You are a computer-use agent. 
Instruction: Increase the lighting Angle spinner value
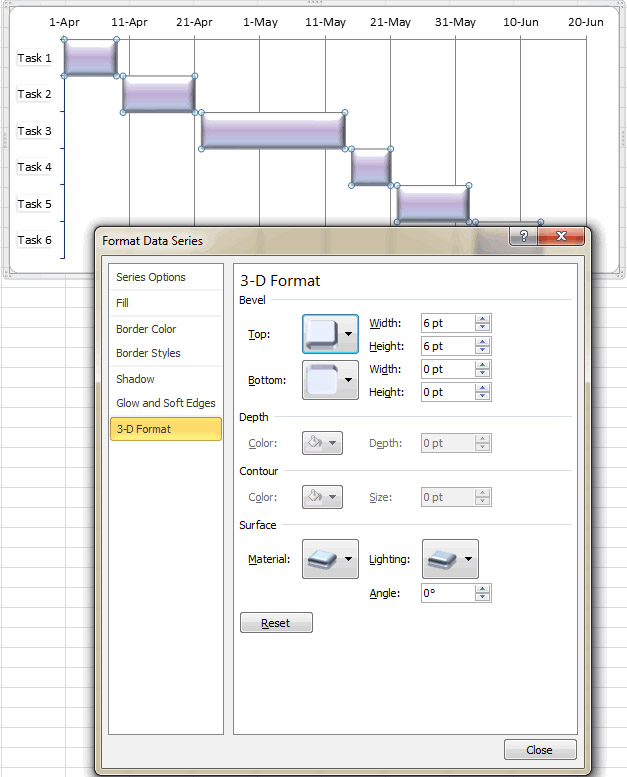click(x=483, y=589)
